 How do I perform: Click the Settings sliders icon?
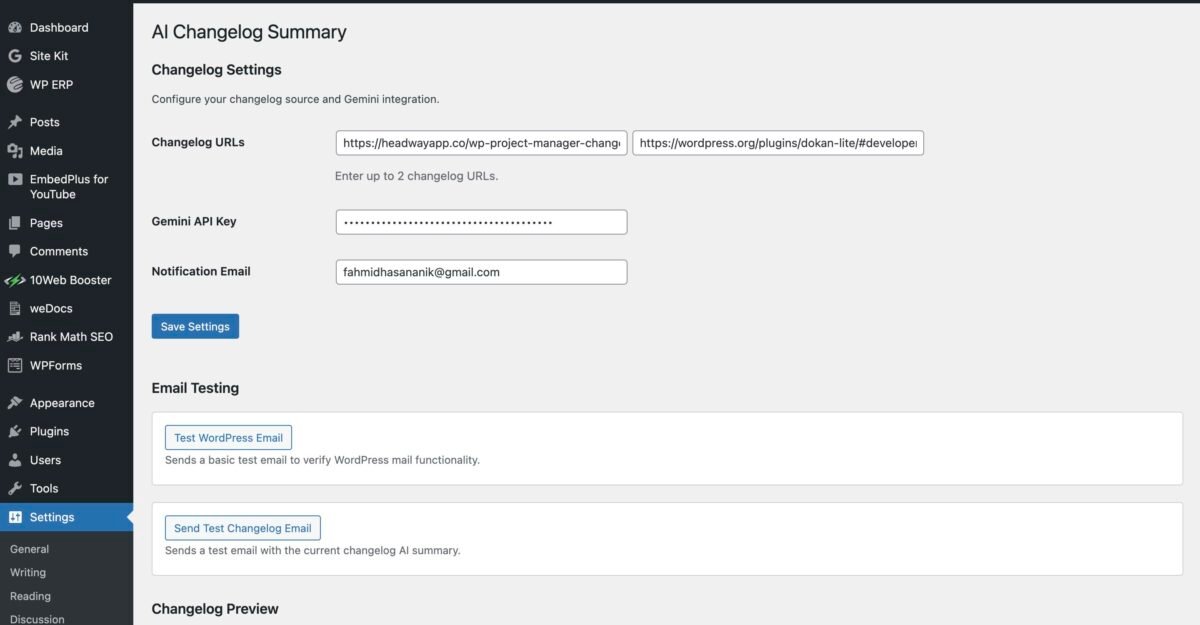coord(15,517)
